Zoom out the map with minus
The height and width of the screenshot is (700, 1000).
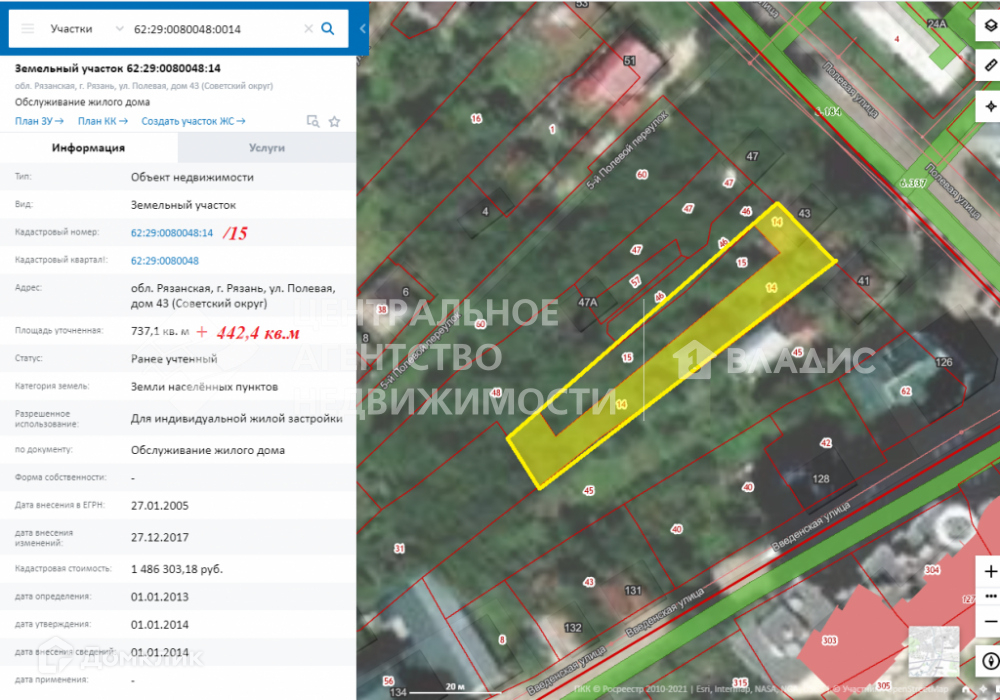tap(990, 621)
